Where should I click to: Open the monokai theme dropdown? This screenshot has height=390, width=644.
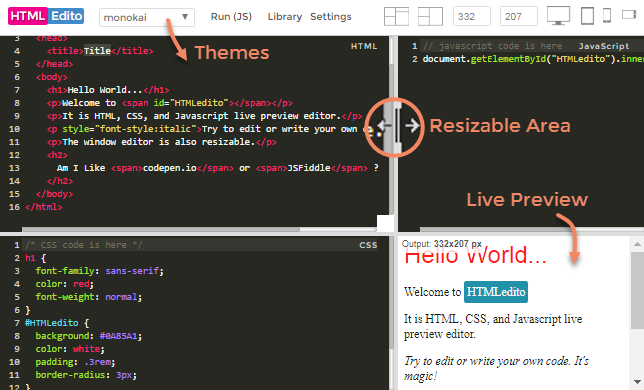(147, 17)
